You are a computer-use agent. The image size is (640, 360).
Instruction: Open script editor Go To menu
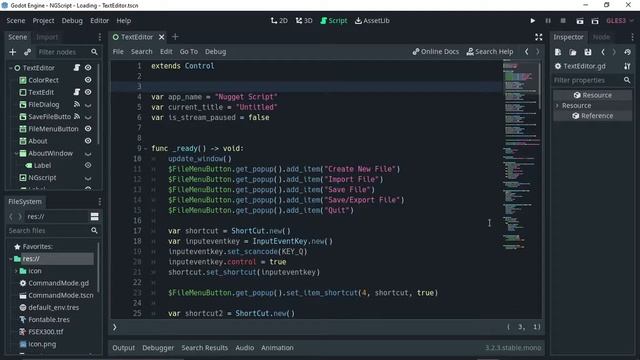[189, 52]
